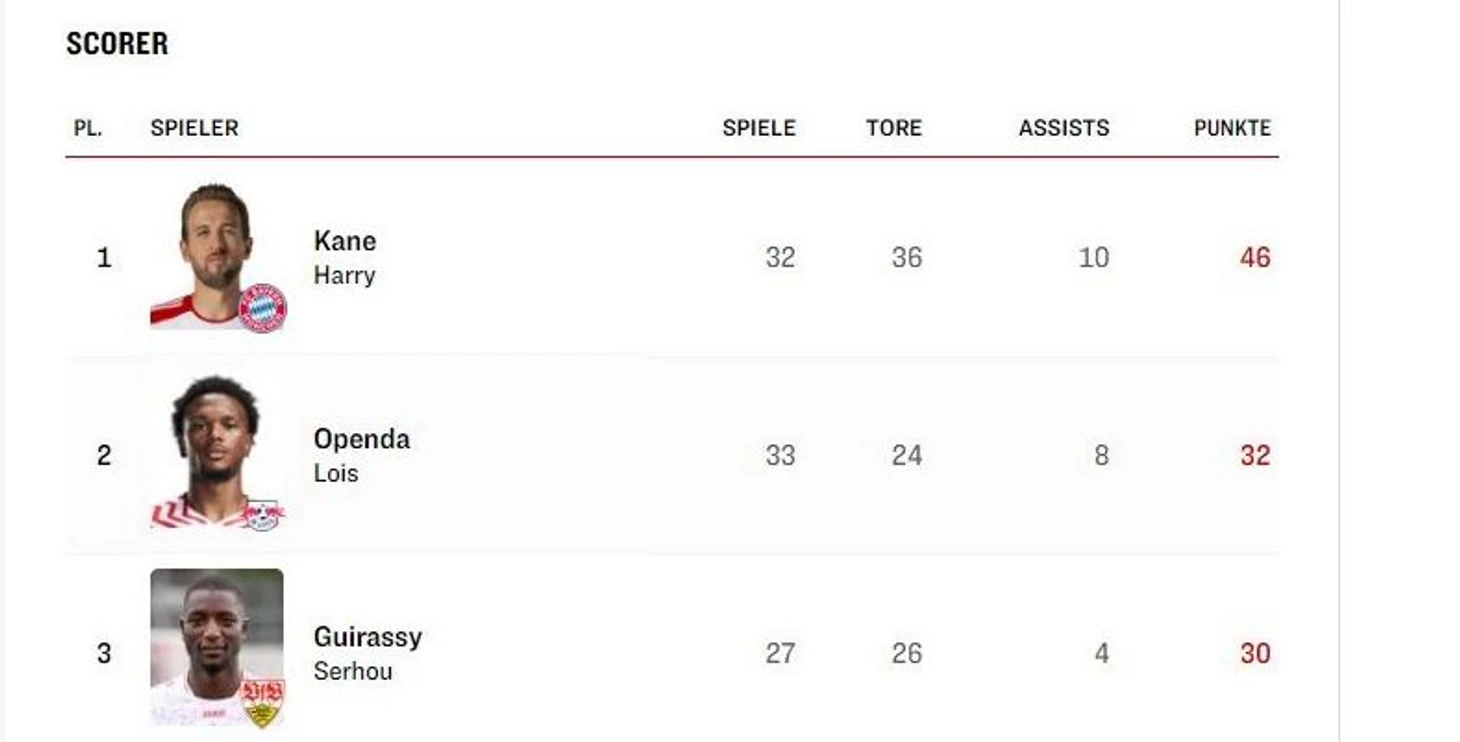Screen dimensions: 1460x742
Task: Sort table by the Tore column
Action: pos(893,128)
